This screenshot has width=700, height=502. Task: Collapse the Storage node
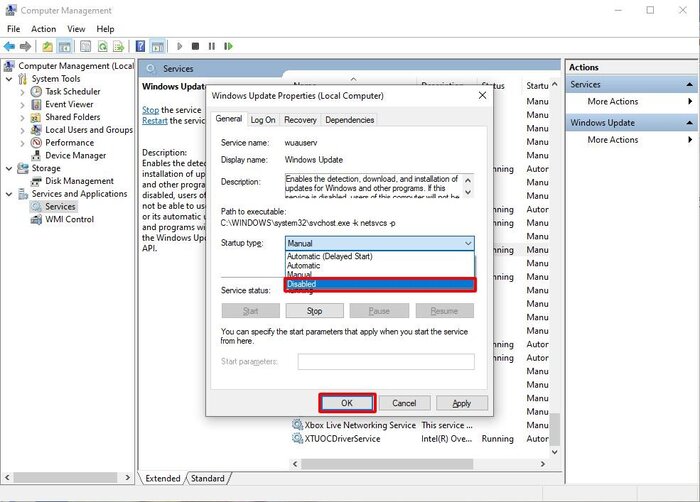pos(9,168)
